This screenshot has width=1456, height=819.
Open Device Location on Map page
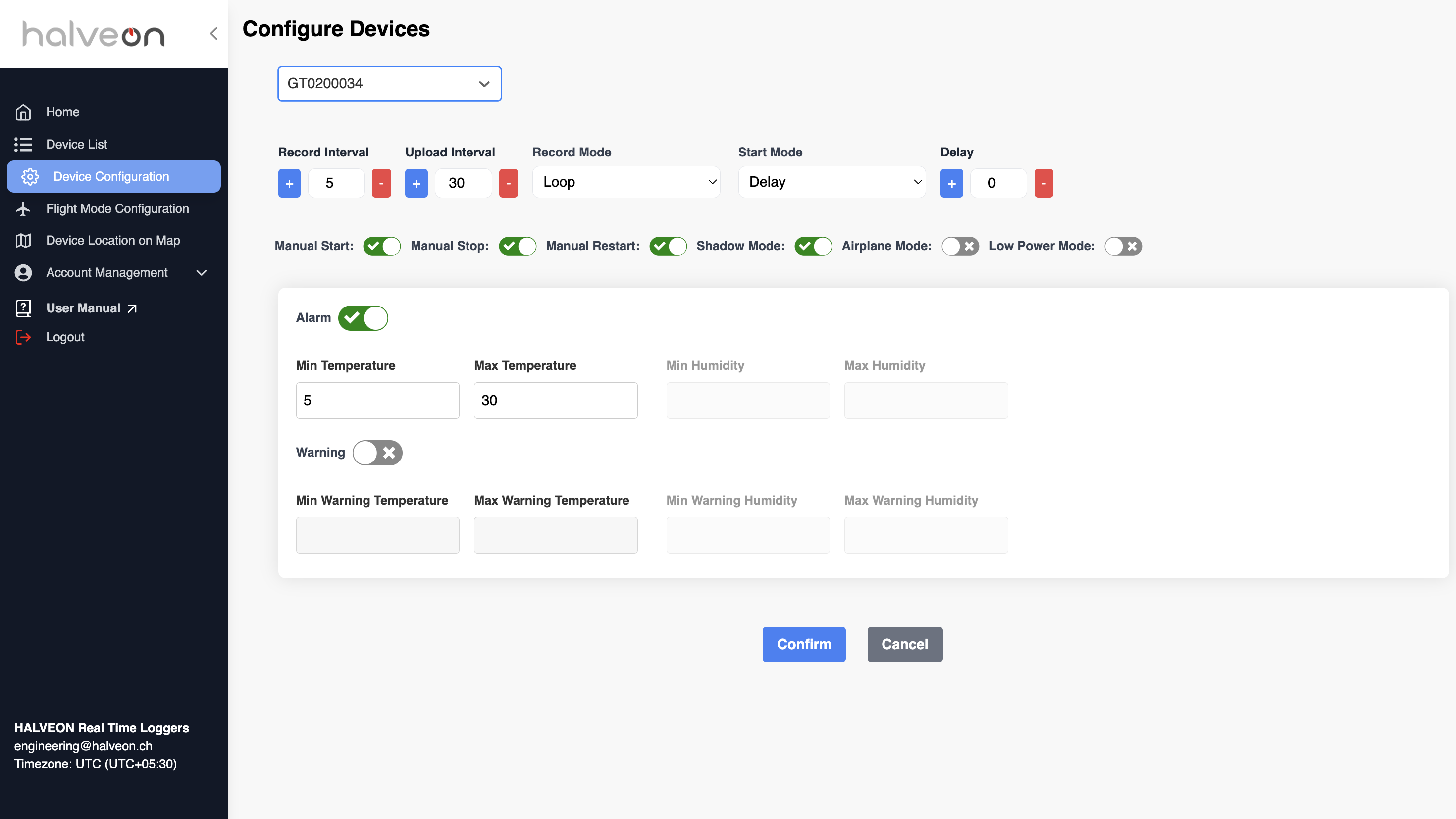coord(113,240)
